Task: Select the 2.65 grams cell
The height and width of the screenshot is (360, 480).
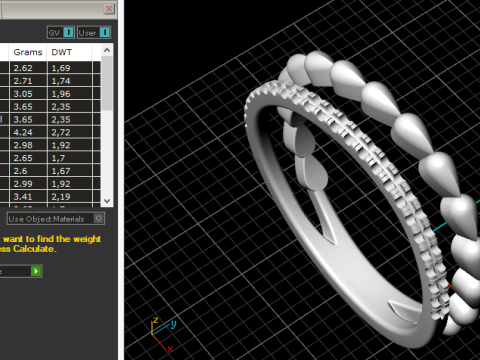Action: coord(28,158)
